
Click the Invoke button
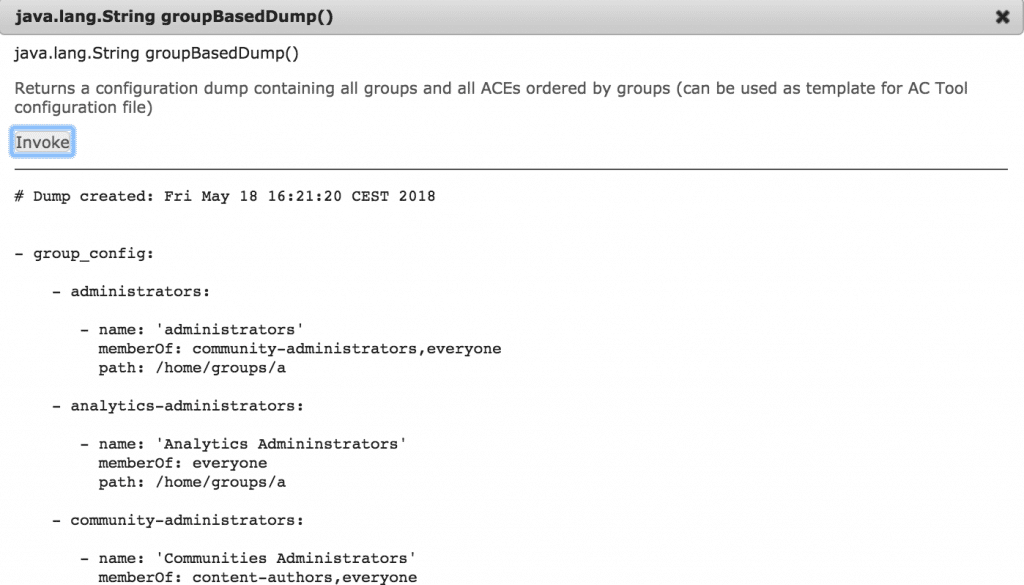click(x=42, y=142)
